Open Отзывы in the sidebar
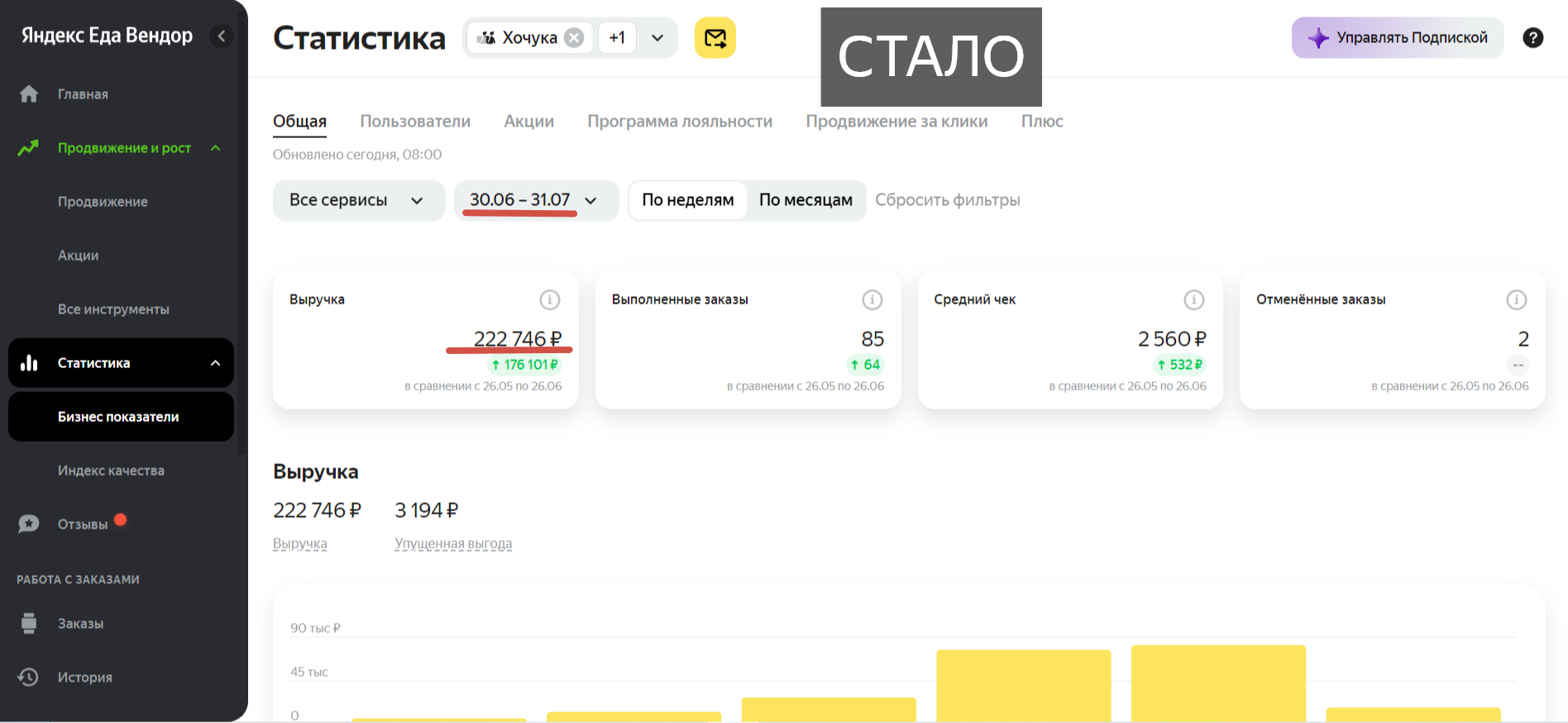The image size is (1568, 723). pos(83,524)
